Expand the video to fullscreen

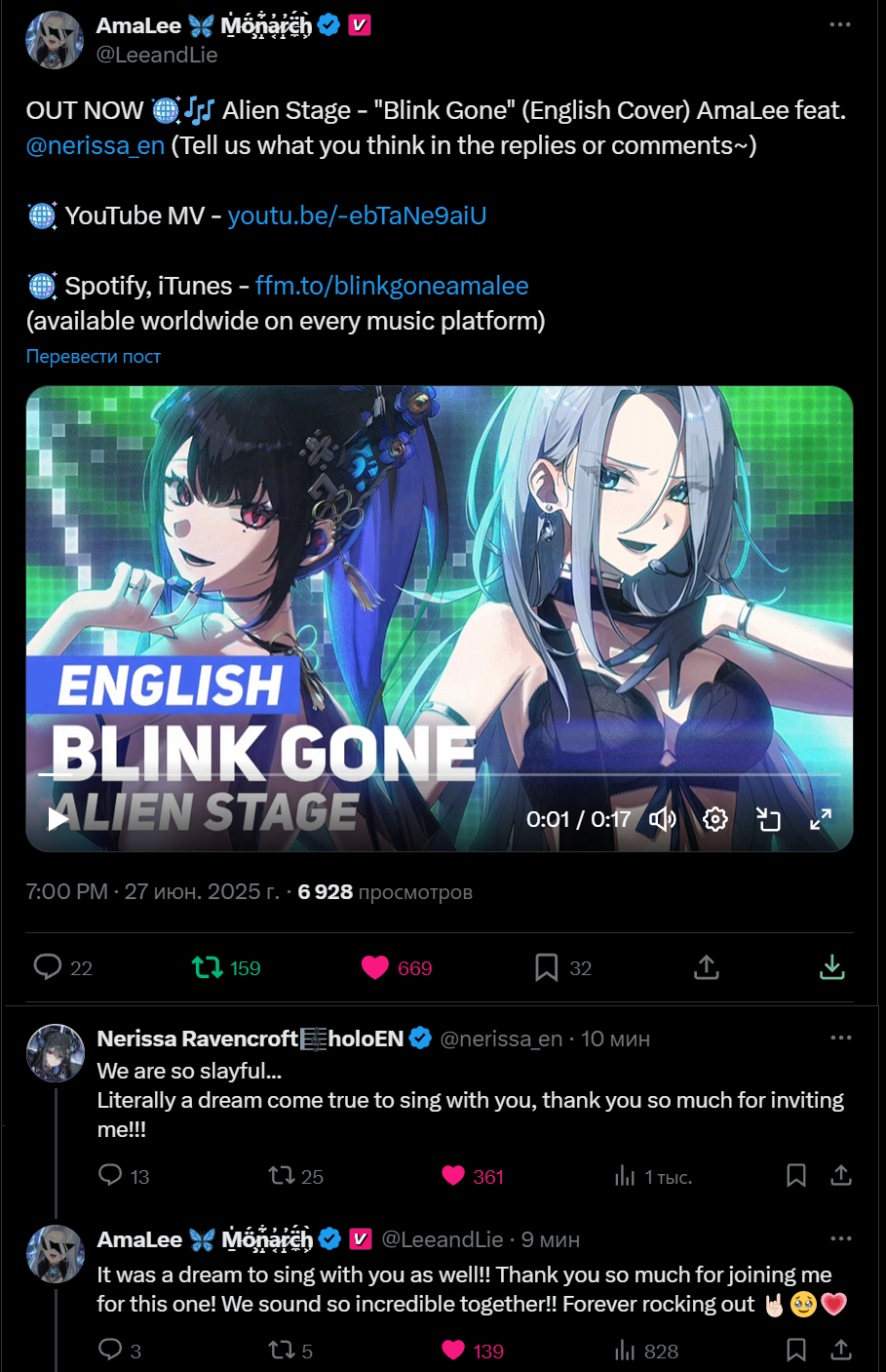coord(821,819)
